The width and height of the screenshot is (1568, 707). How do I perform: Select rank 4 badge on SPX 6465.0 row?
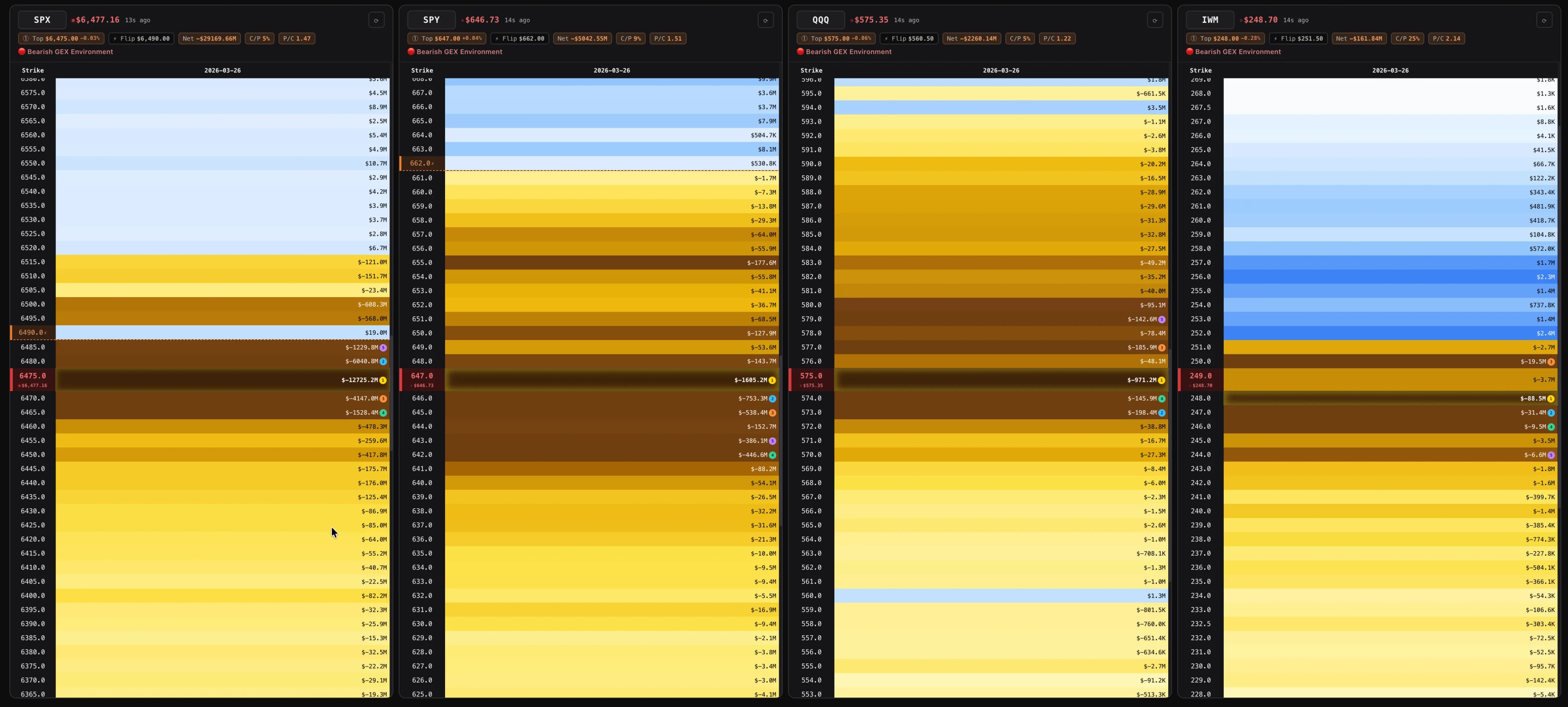click(x=383, y=413)
